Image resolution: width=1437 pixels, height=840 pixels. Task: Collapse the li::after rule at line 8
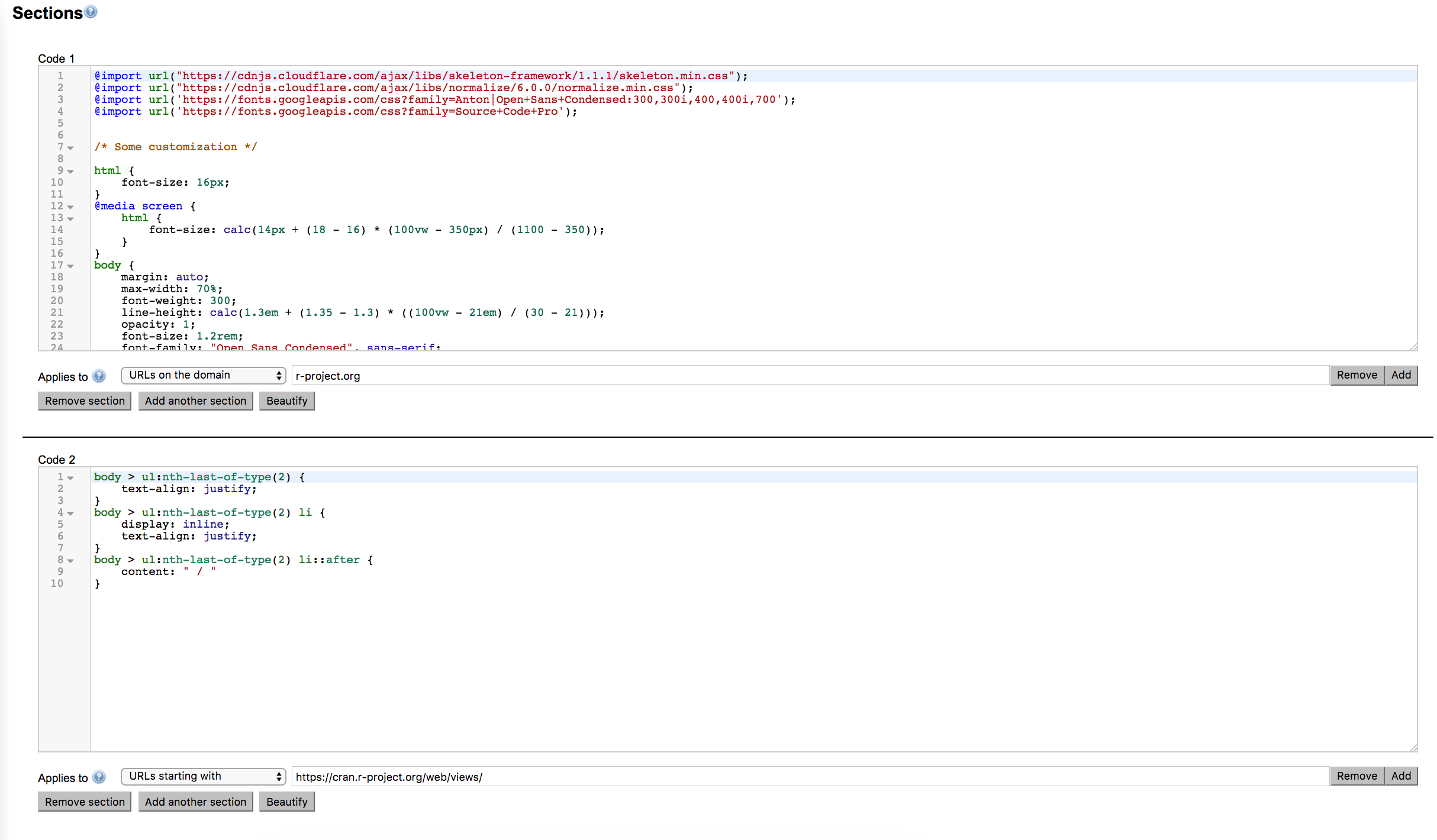pos(70,561)
